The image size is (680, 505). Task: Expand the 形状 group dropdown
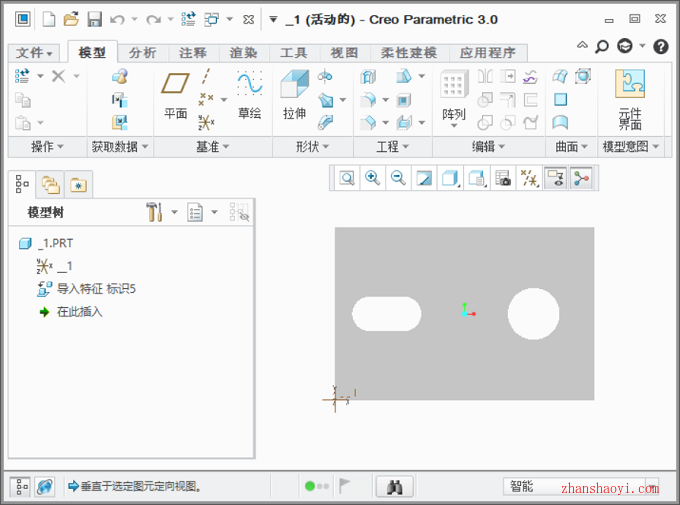(x=313, y=147)
